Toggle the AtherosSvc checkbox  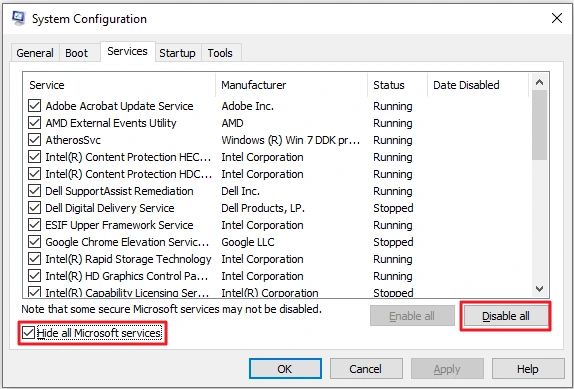pyautogui.click(x=34, y=140)
